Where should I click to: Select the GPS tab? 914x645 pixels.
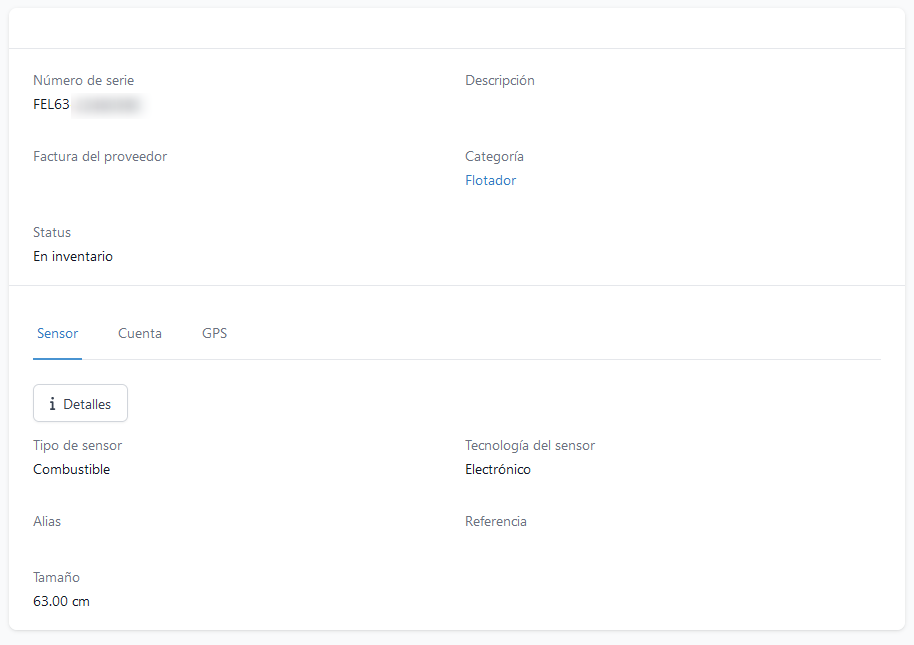pyautogui.click(x=214, y=333)
